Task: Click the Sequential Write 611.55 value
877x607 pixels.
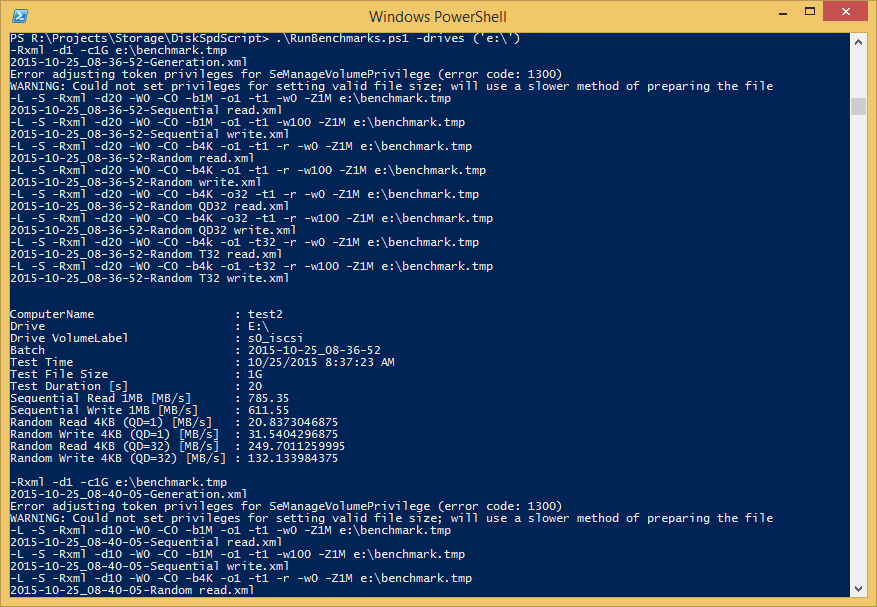Action: [x=268, y=410]
